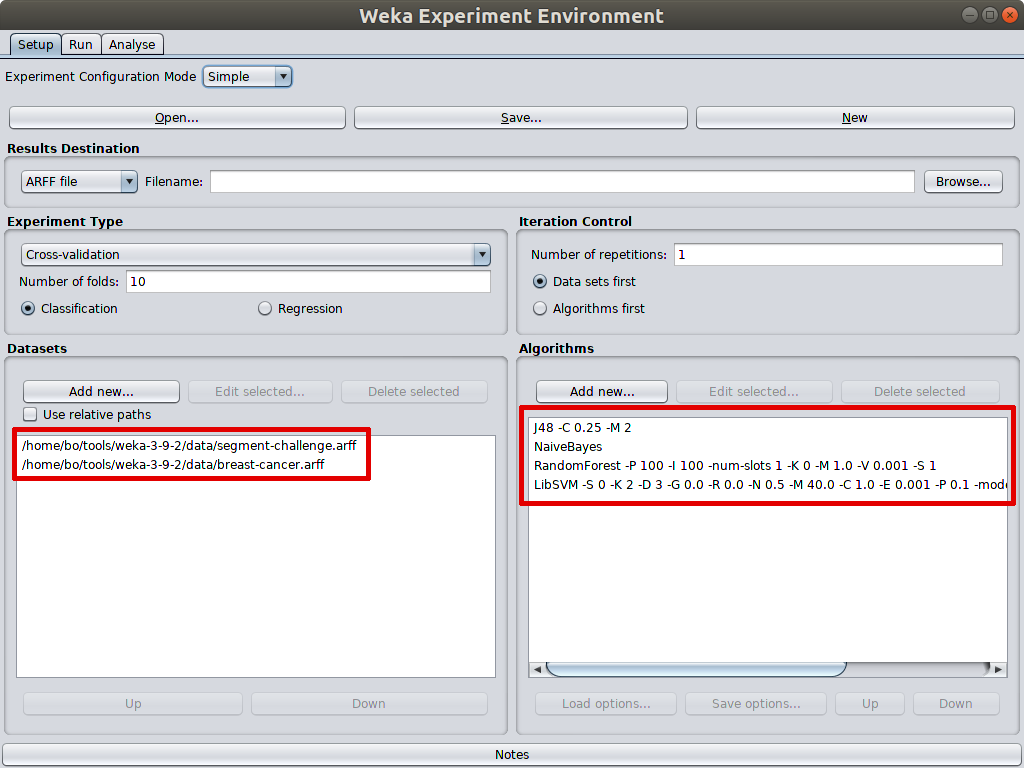Screen dimensions: 1024x768
Task: Minimize the Weka Experiment Environment window
Action: (x=970, y=15)
